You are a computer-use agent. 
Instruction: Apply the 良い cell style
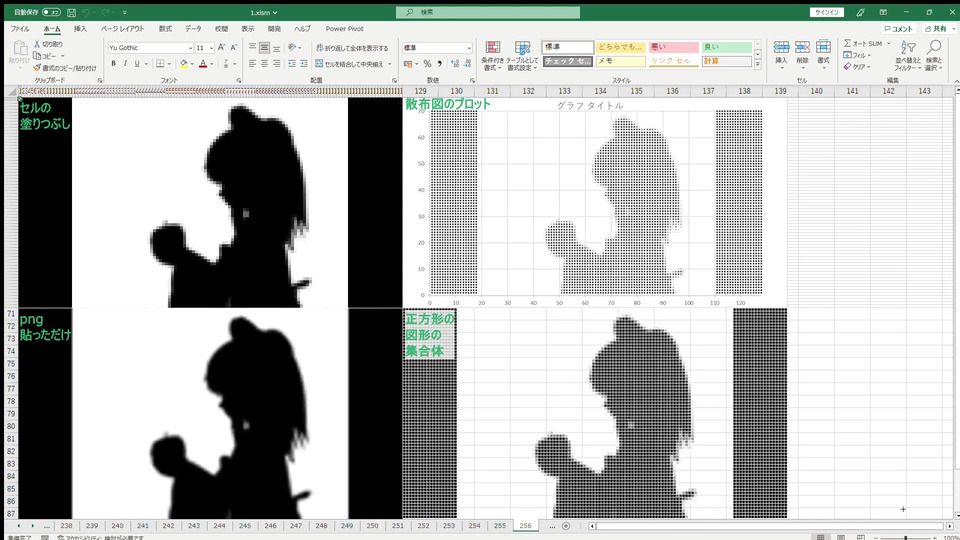[x=727, y=47]
